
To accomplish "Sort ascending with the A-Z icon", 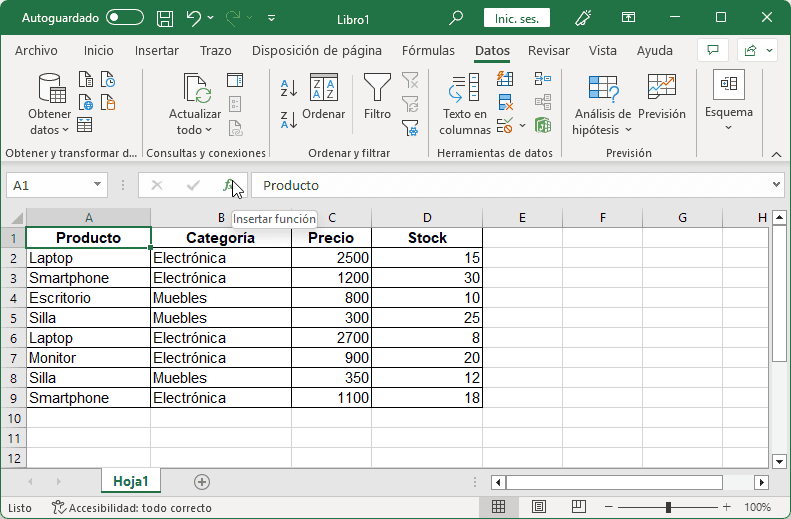I will (288, 88).
